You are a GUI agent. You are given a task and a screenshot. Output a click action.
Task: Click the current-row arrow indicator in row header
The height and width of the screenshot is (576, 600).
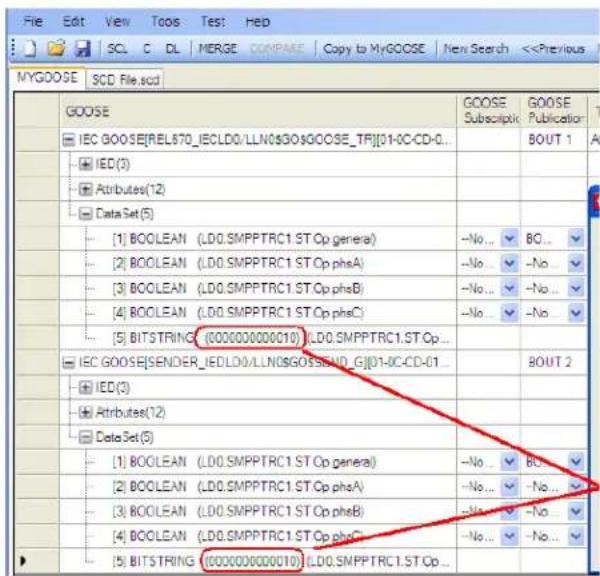pyautogui.click(x=23, y=561)
